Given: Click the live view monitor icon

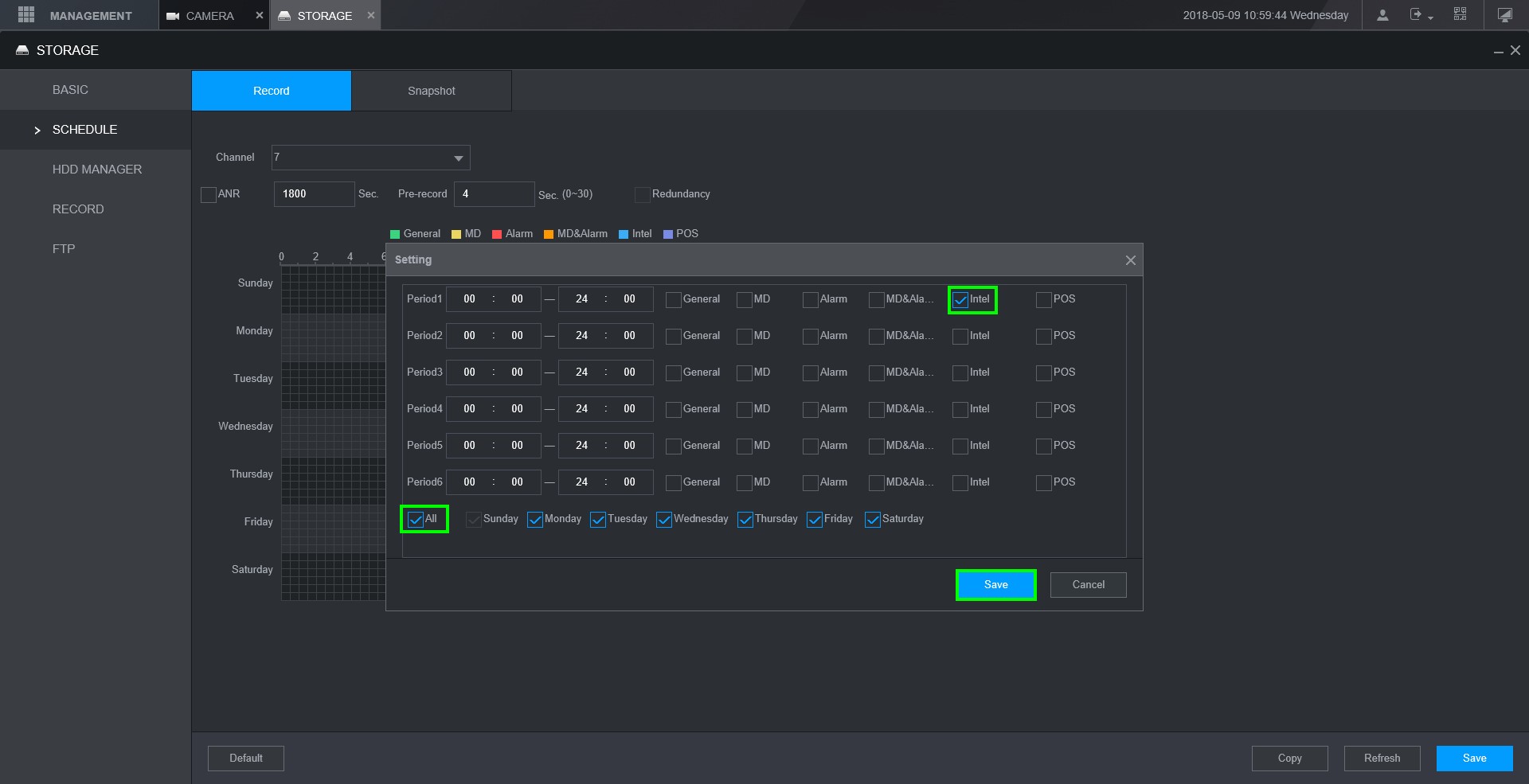Looking at the screenshot, I should tap(1504, 15).
